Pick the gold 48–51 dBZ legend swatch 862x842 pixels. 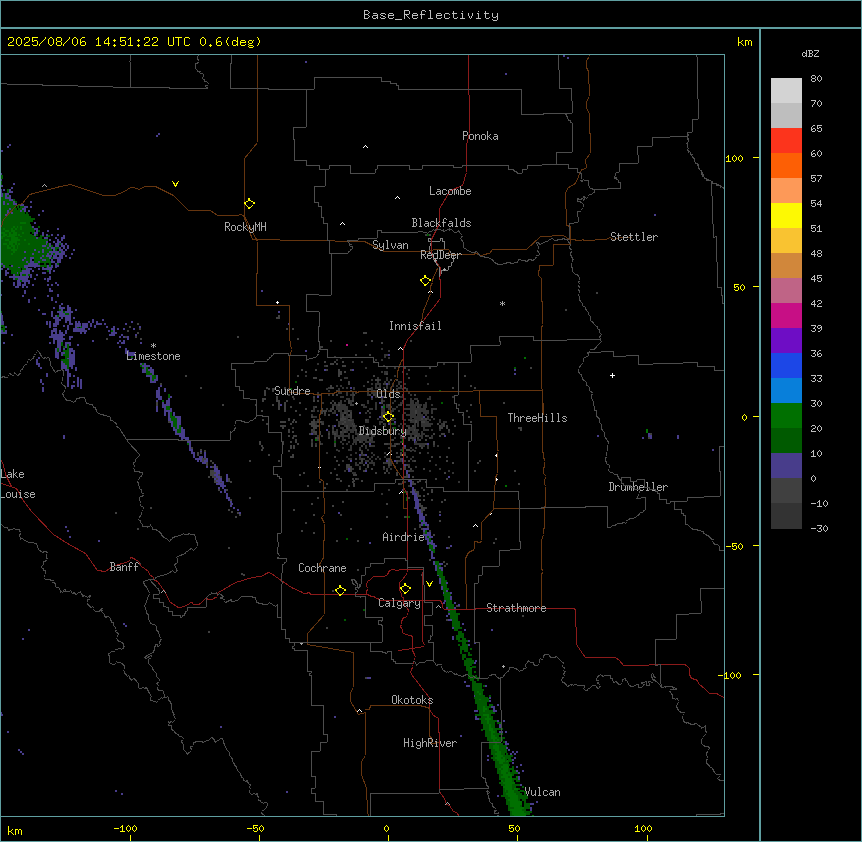click(786, 240)
